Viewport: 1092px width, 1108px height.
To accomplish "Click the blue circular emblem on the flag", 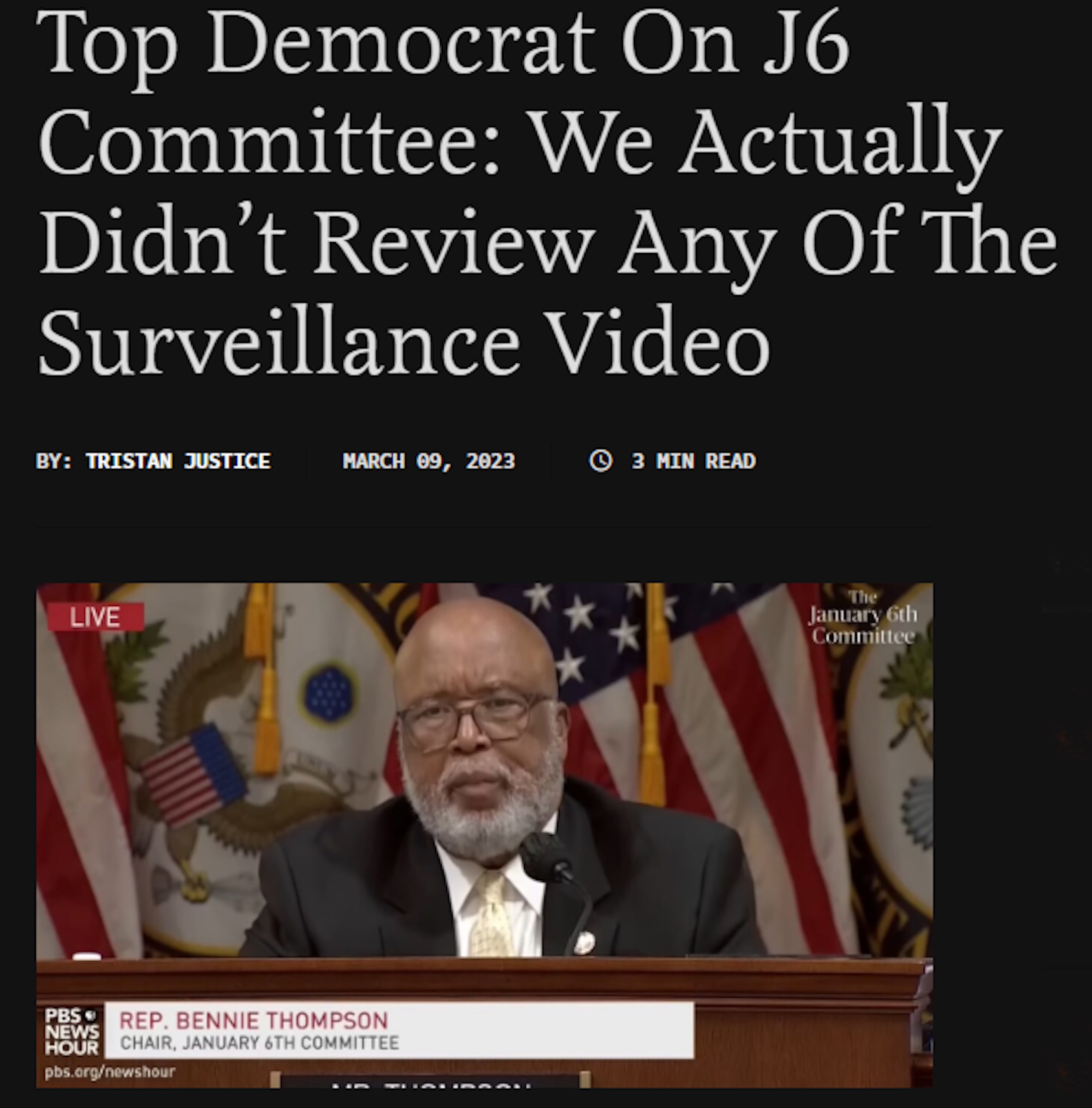I will [x=328, y=693].
